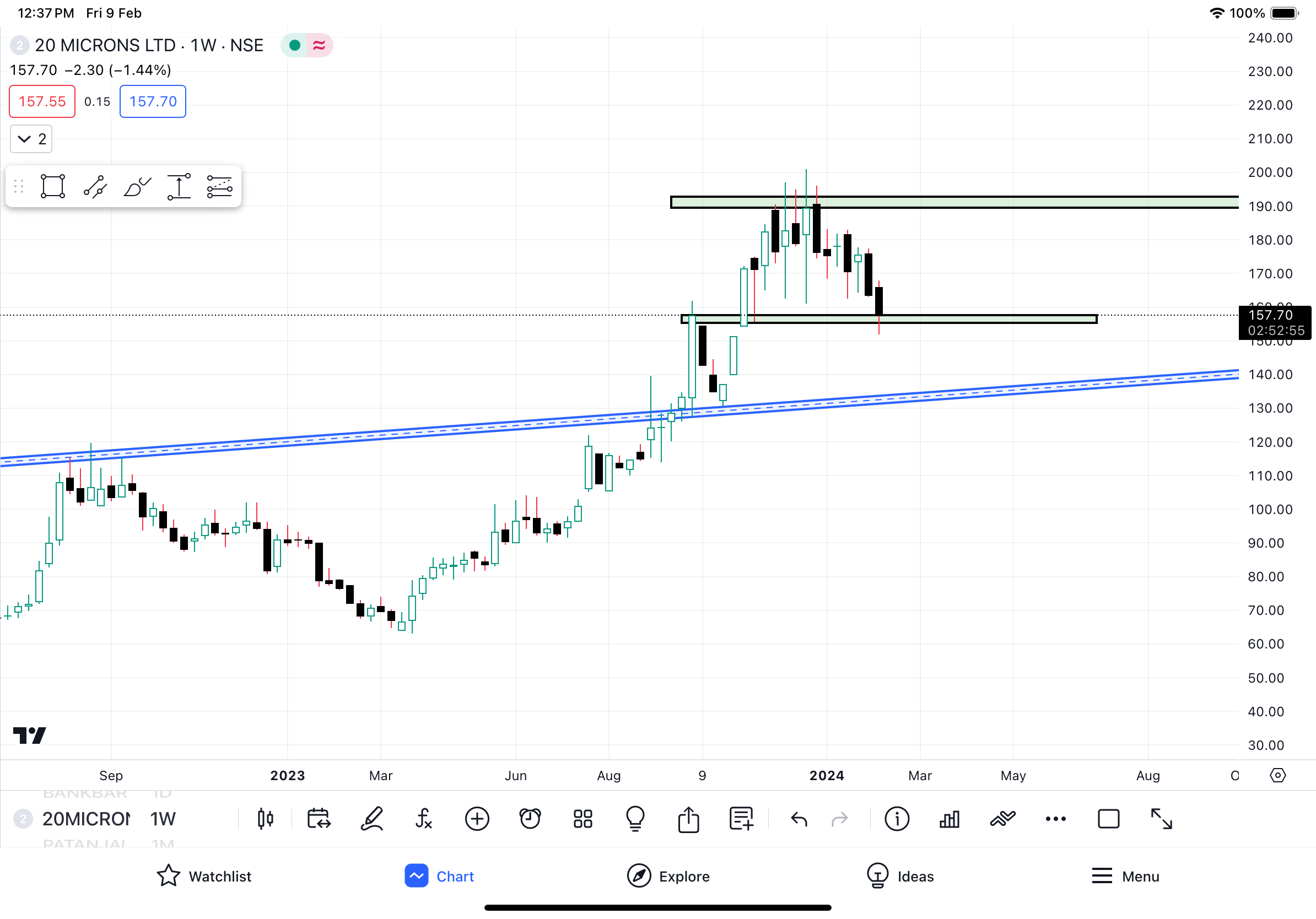Viewport: 1316px width, 919px height.
Task: Toggle the single-pane rectangle layout icon
Action: click(x=1108, y=819)
